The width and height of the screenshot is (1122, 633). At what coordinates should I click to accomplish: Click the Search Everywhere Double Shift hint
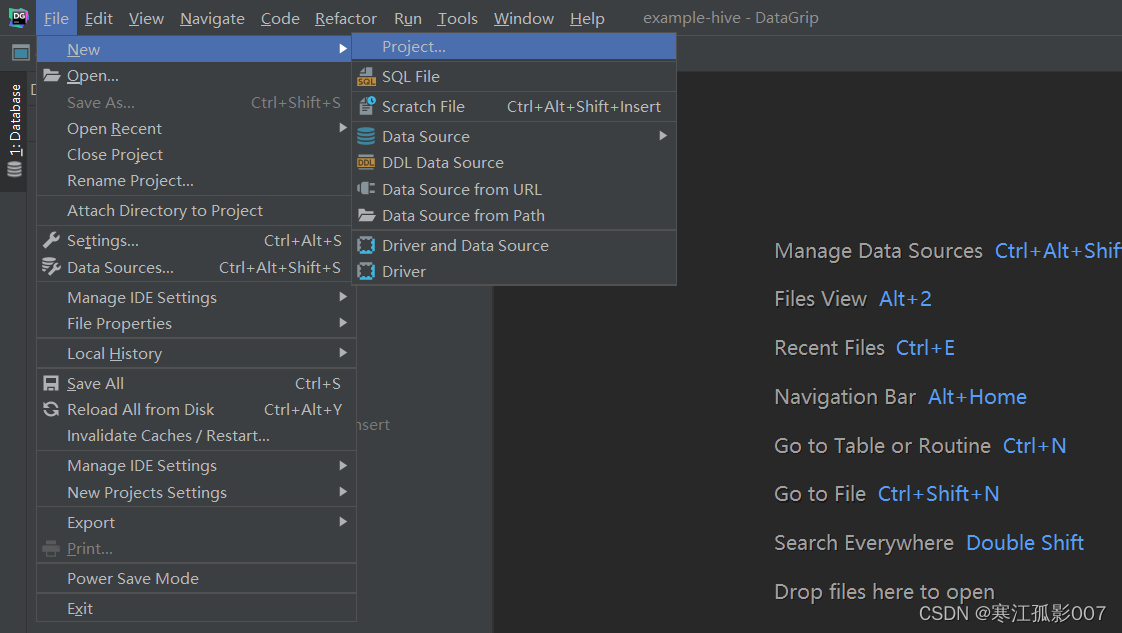click(x=929, y=543)
